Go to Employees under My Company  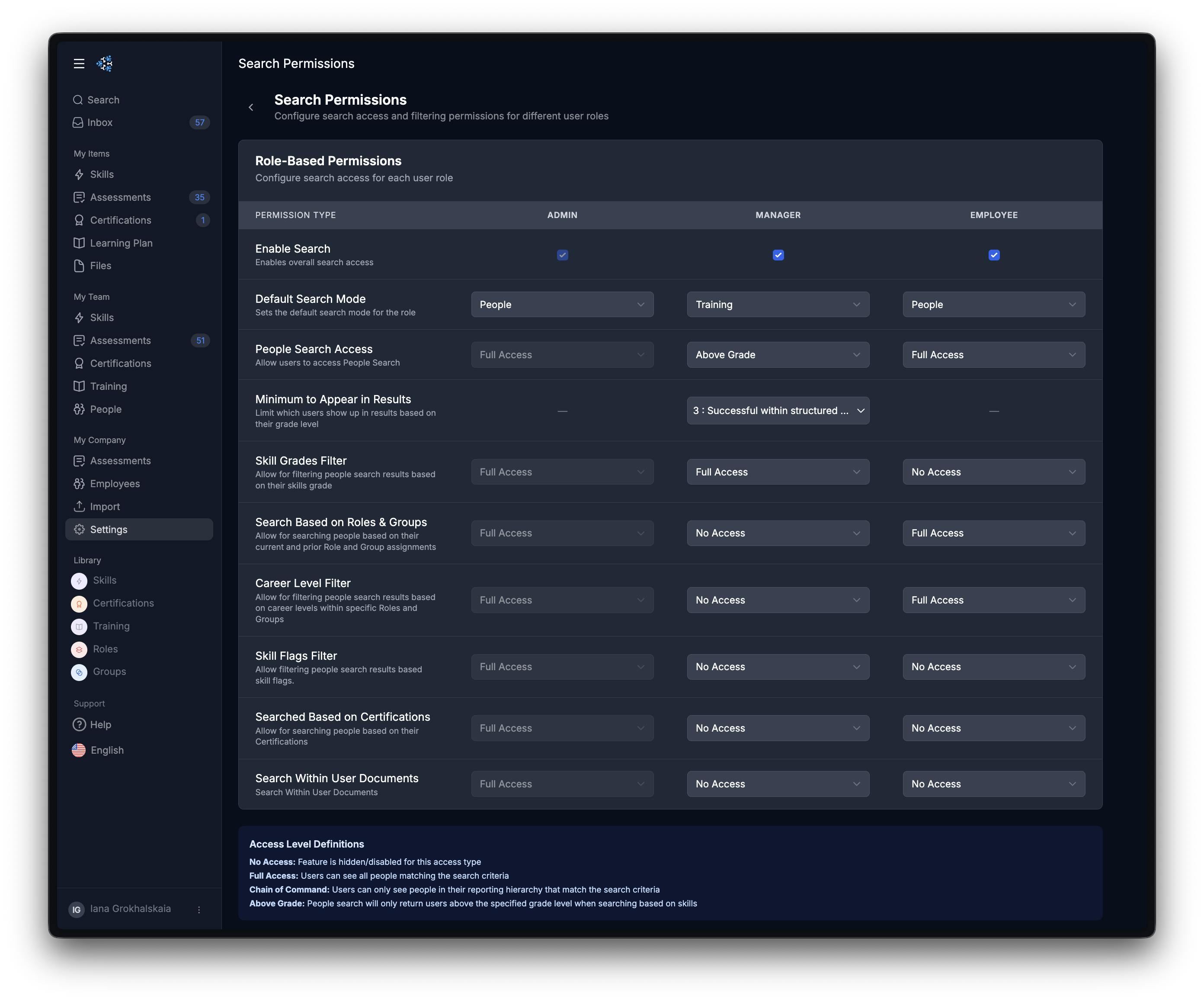tap(115, 484)
